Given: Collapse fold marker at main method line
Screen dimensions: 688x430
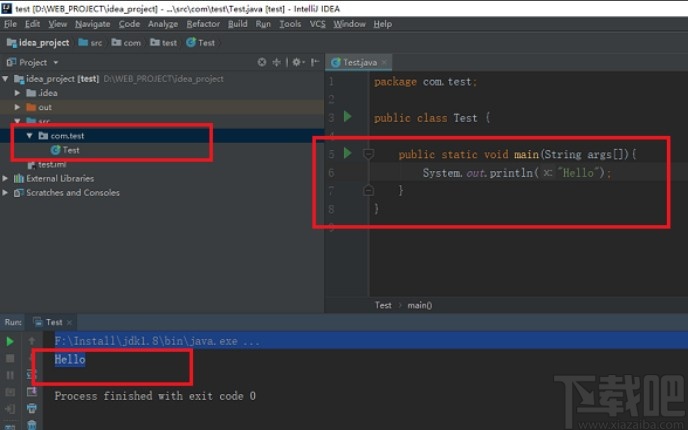Looking at the screenshot, I should [369, 154].
